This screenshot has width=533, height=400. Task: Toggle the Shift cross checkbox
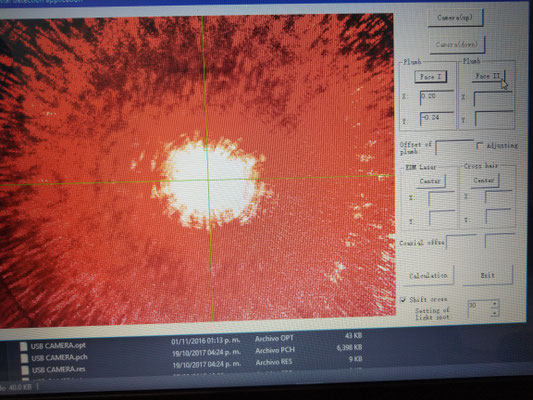(x=403, y=300)
